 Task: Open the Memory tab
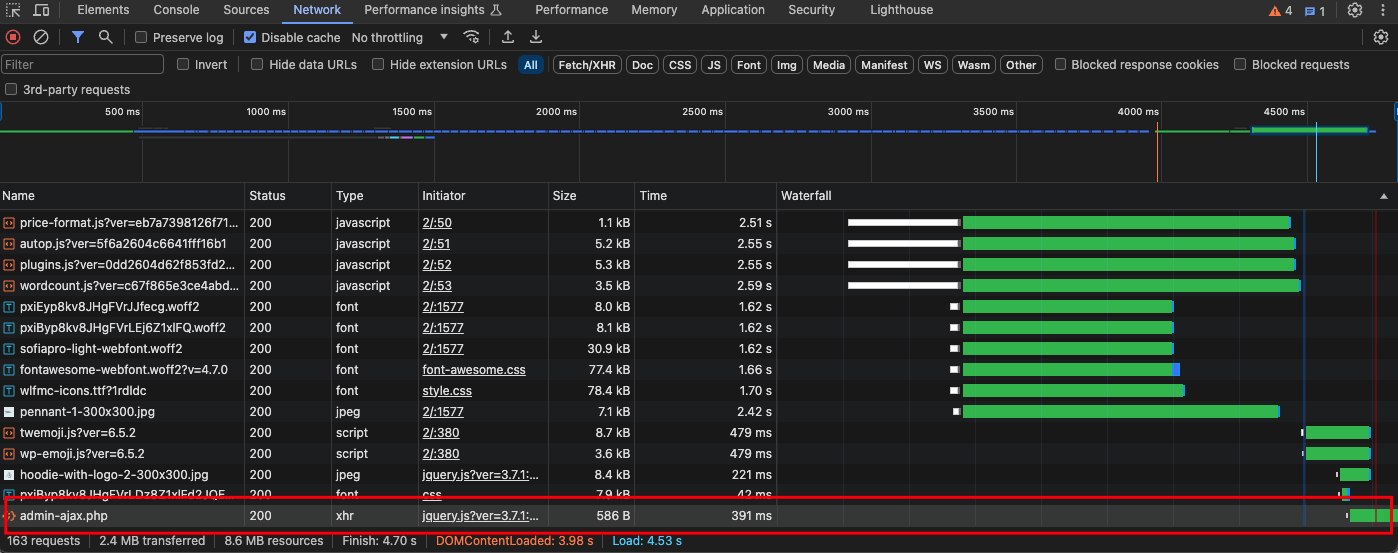pos(654,10)
